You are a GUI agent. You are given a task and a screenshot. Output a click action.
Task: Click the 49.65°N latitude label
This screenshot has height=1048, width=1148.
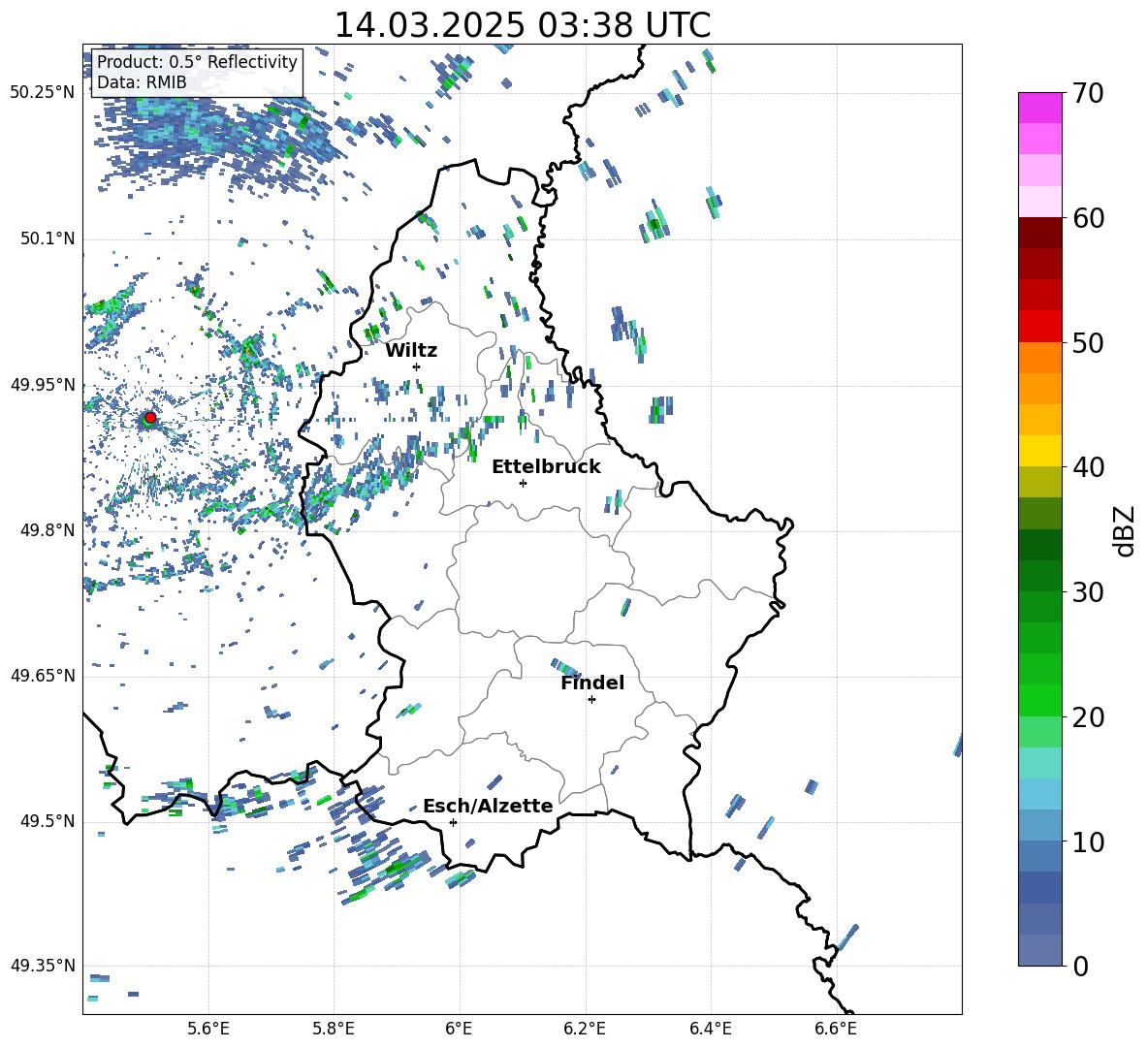[x=43, y=675]
